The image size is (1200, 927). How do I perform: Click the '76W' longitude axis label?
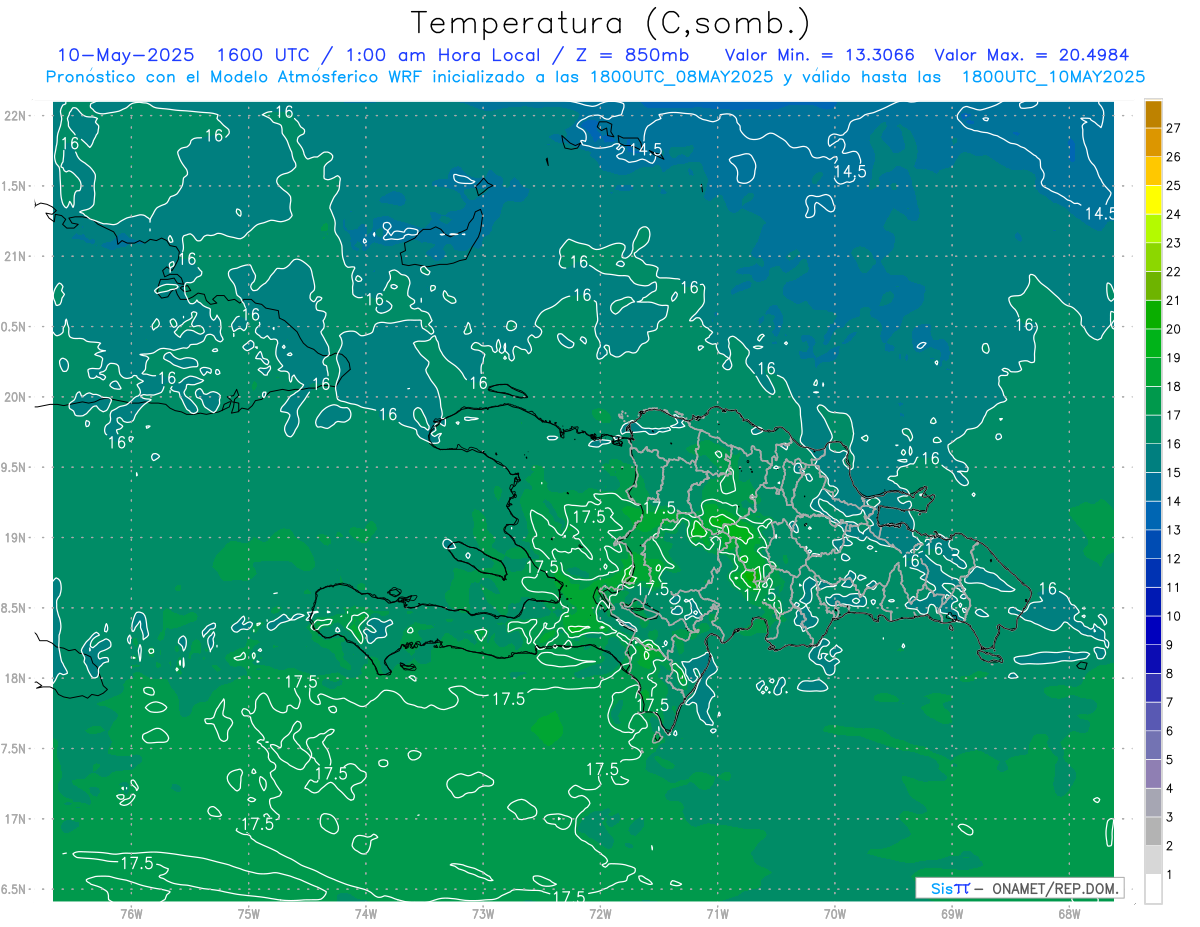pyautogui.click(x=131, y=914)
